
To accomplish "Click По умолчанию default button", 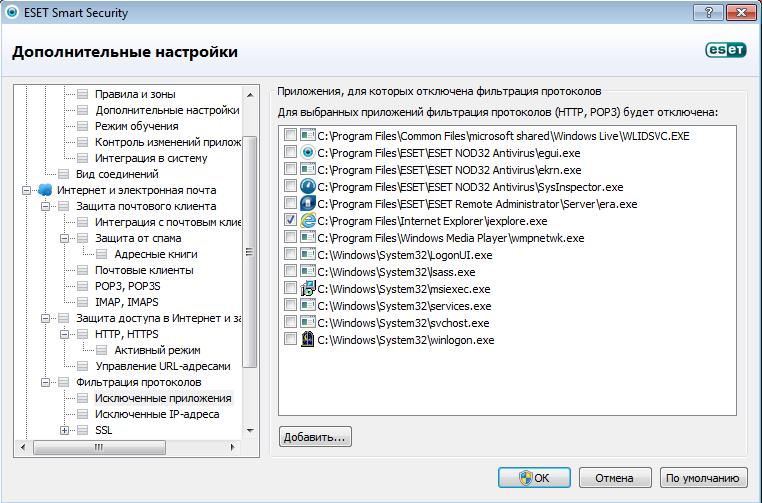I will [x=703, y=478].
